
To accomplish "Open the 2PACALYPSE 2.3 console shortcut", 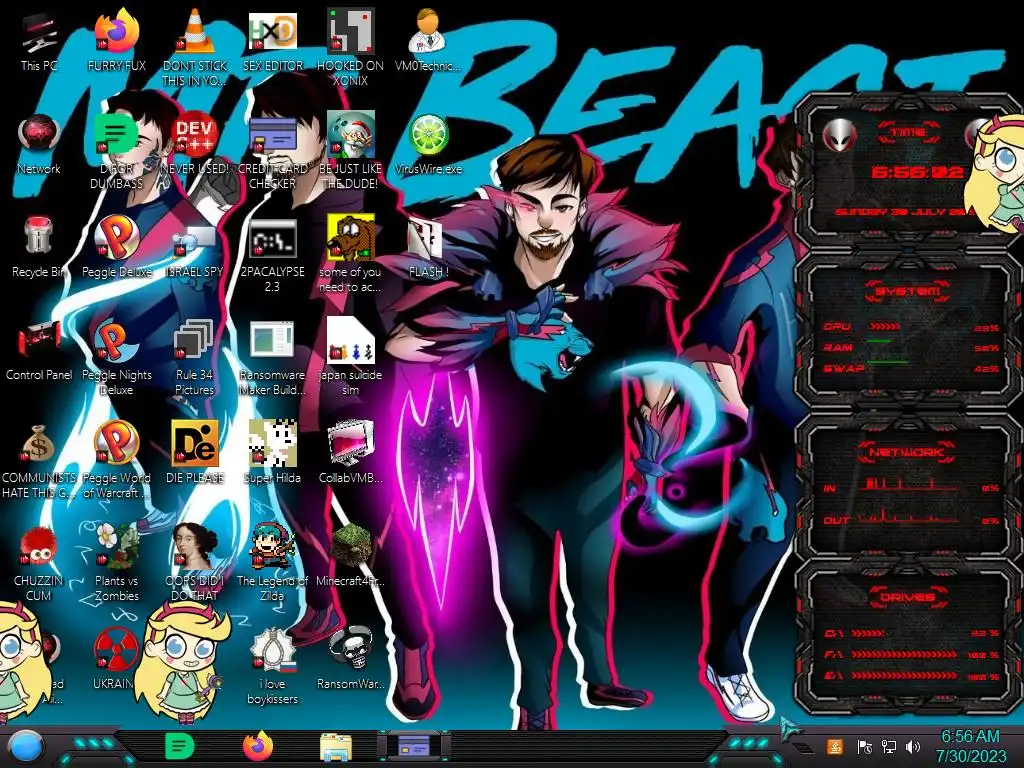I will tap(272, 255).
